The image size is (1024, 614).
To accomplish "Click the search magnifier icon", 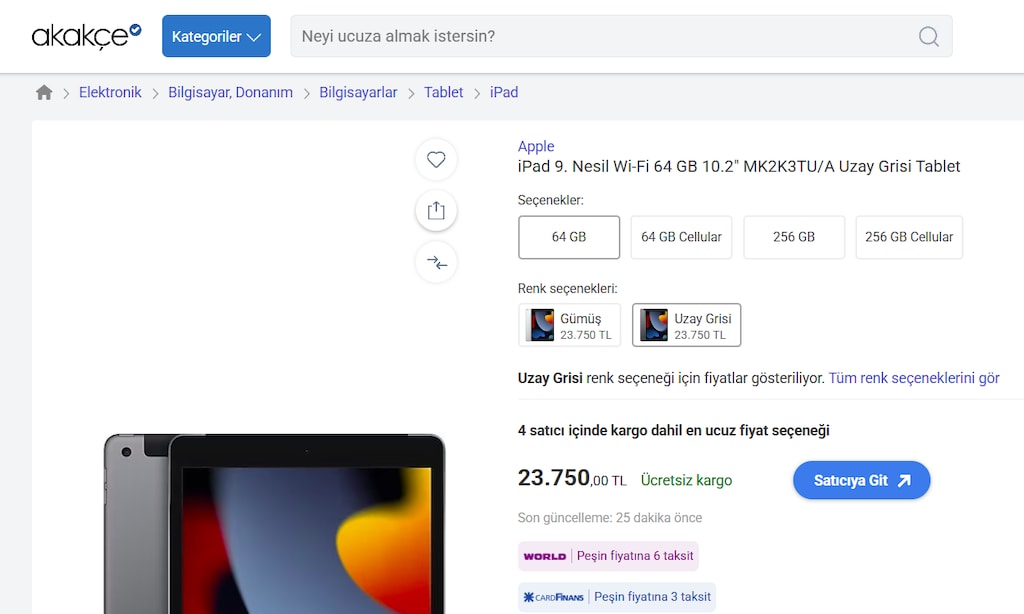I will click(x=929, y=36).
